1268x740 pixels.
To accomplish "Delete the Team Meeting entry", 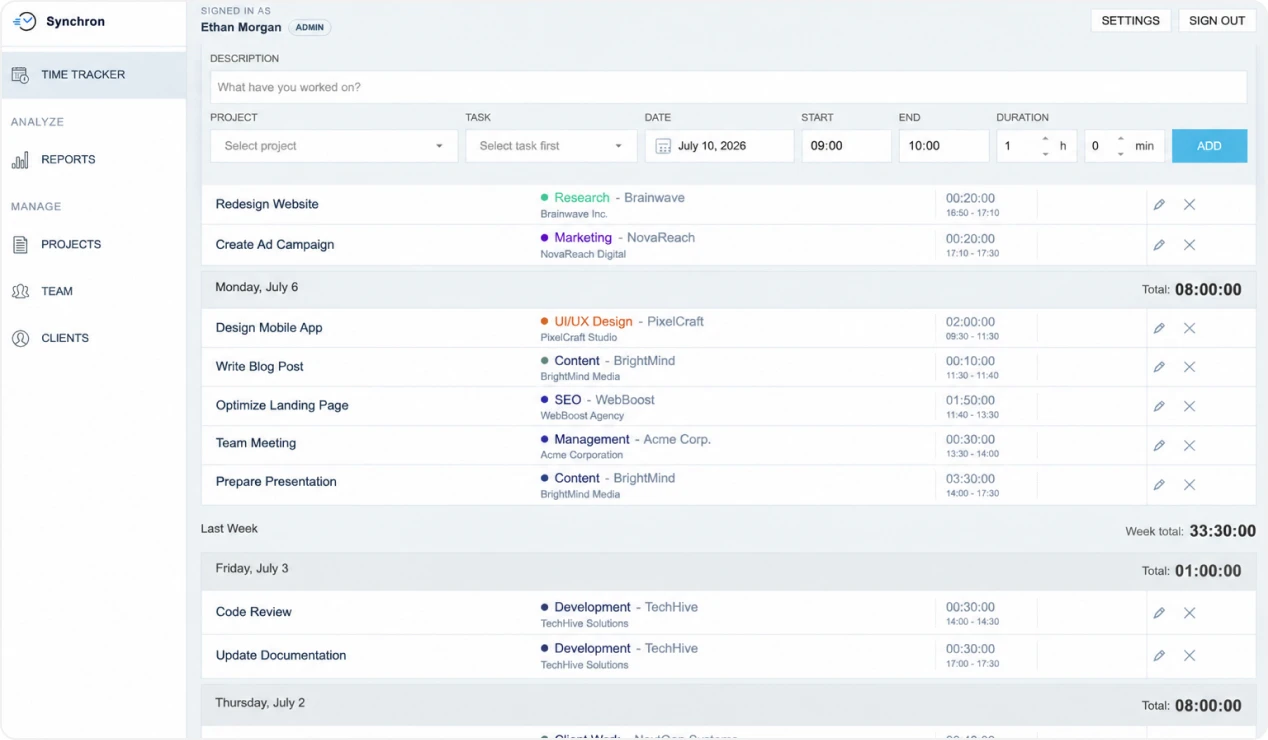I will click(x=1189, y=445).
